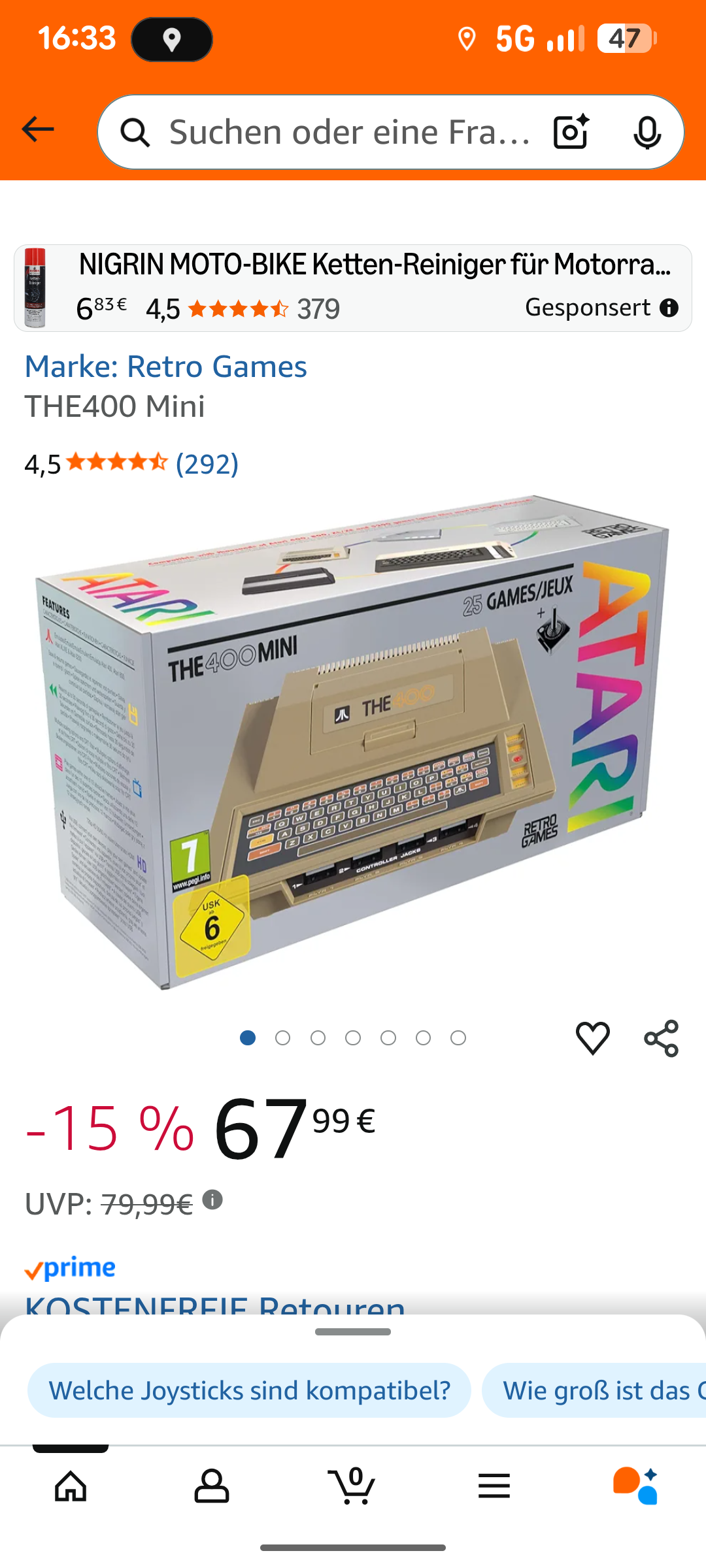Open the Rufus AI assistant icon
The image size is (706, 1568).
[635, 1486]
